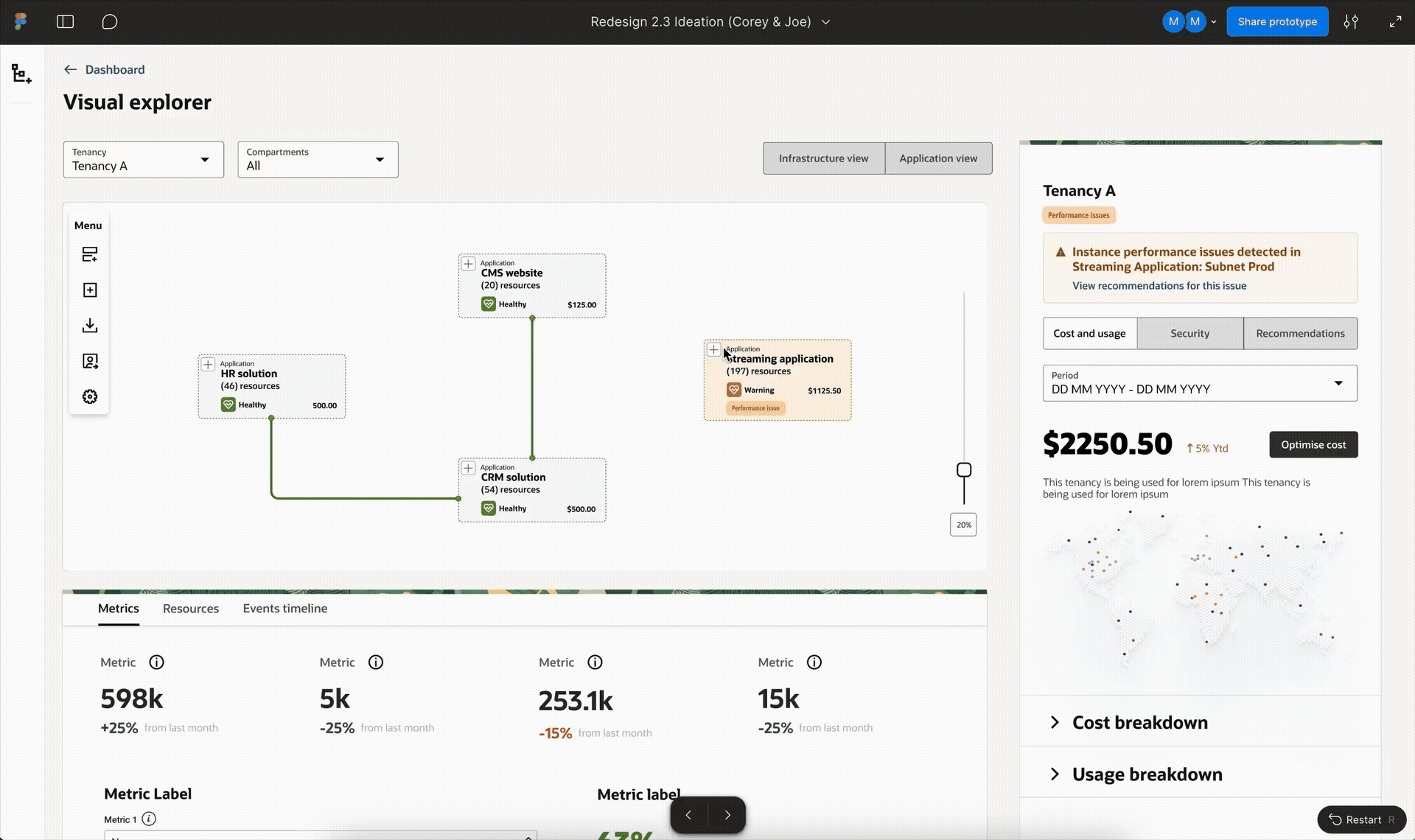Click the user profile icon in Menu
This screenshot has height=840, width=1415.
tap(90, 361)
